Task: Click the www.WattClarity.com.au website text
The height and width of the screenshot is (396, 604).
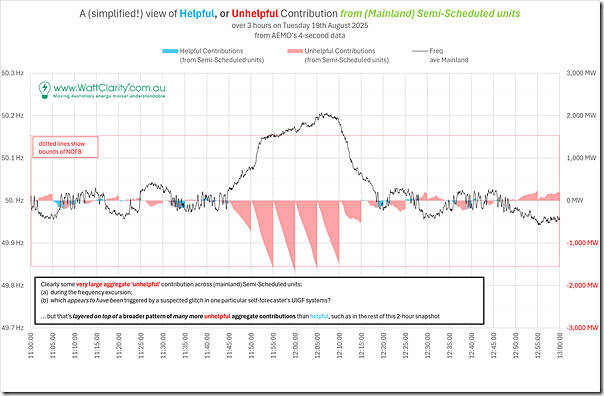Action: pos(109,88)
